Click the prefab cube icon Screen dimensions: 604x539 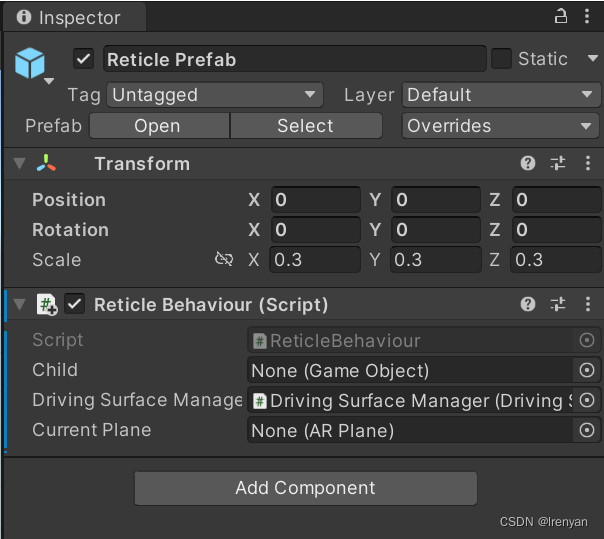click(x=30, y=62)
